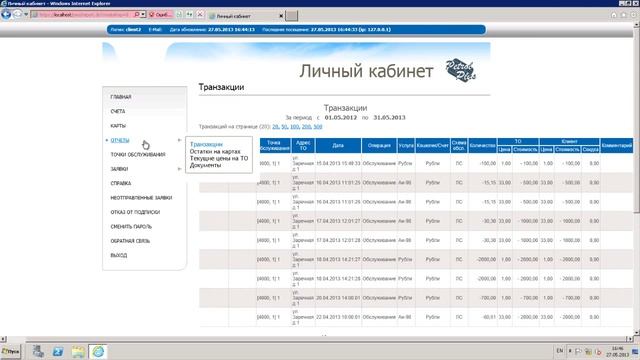Choose Остатки на картах submenu entry

[x=215, y=151]
